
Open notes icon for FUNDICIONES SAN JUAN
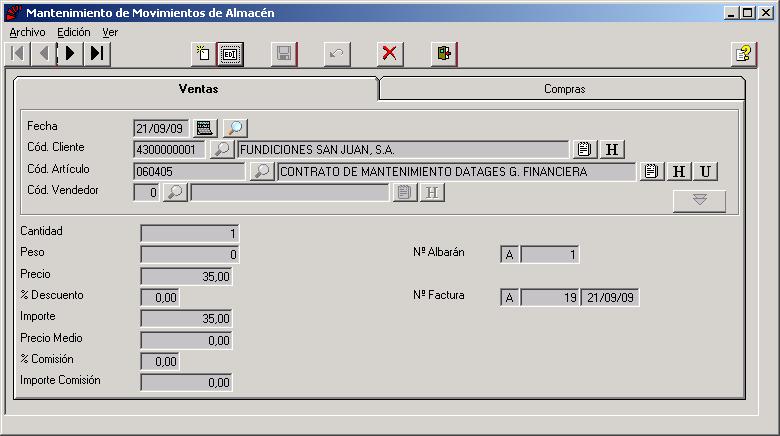point(585,149)
